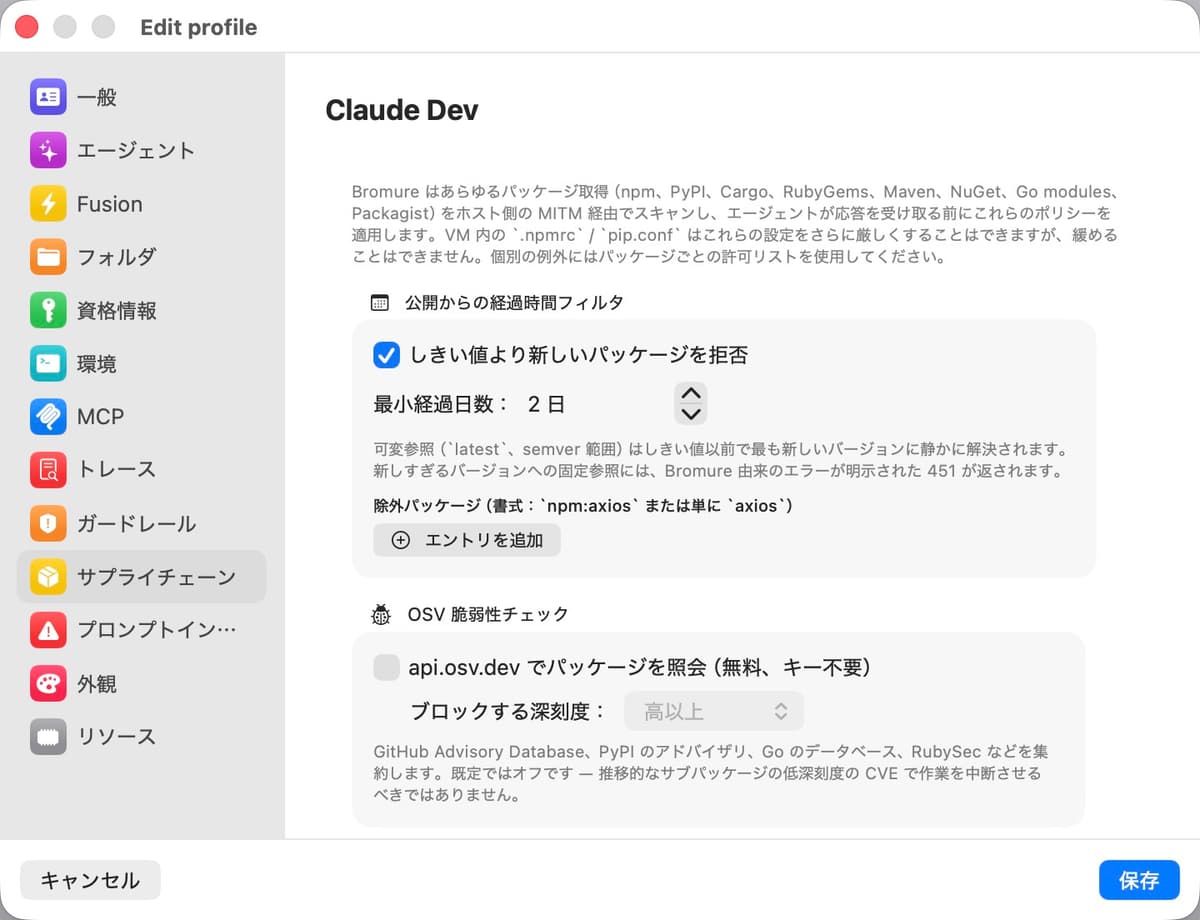1200x920 pixels.
Task: Click the エントリを追加 button
Action: 467,540
